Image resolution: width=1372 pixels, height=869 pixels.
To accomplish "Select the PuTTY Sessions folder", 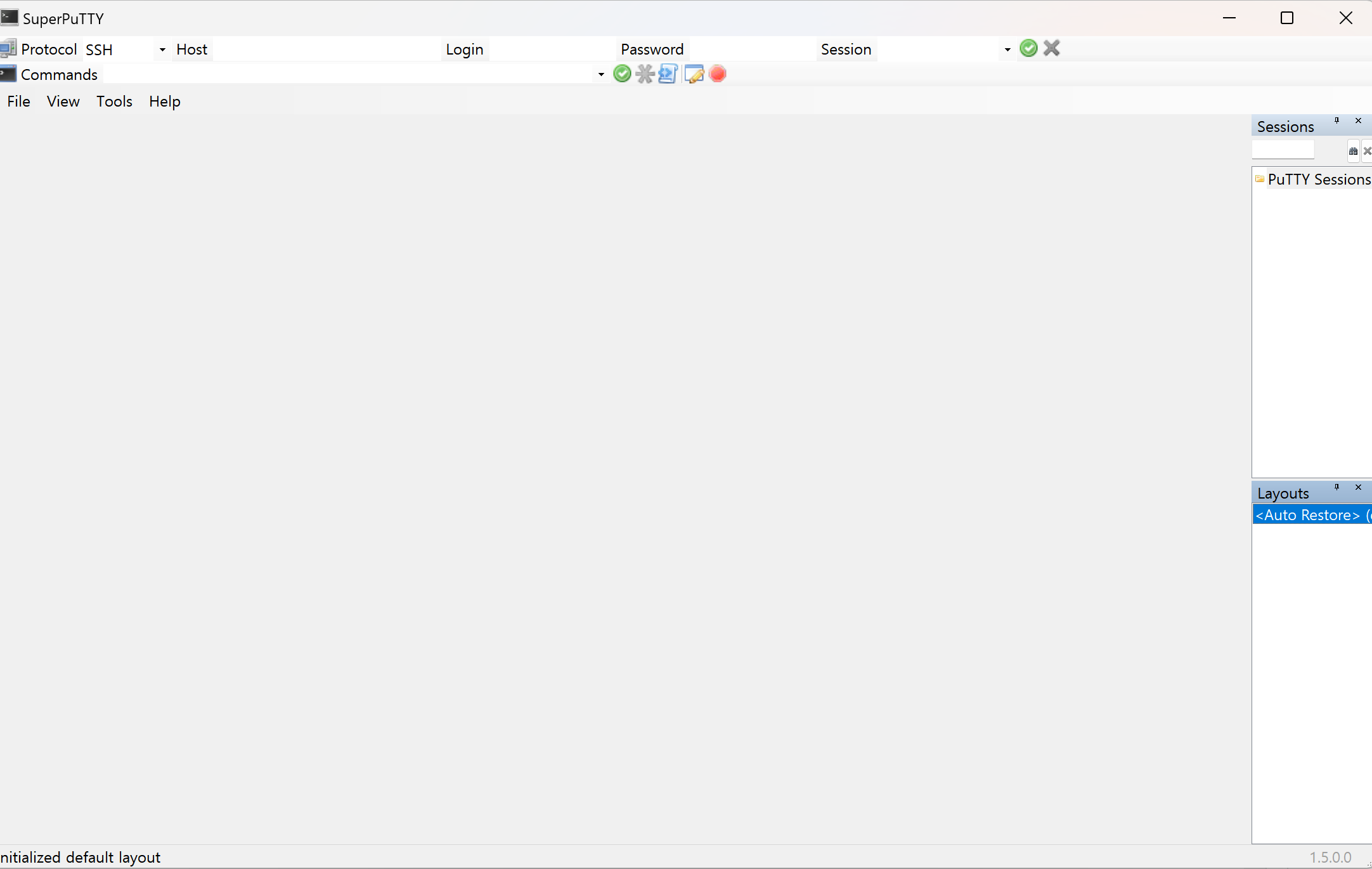I will tap(1319, 180).
